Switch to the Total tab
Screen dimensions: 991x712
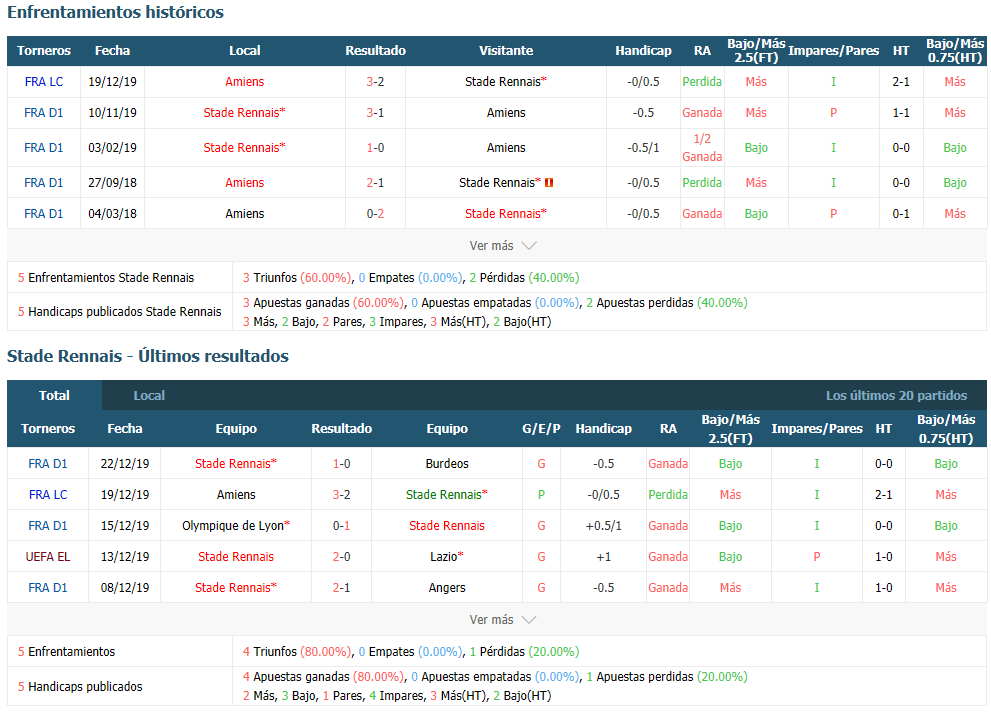(x=54, y=395)
